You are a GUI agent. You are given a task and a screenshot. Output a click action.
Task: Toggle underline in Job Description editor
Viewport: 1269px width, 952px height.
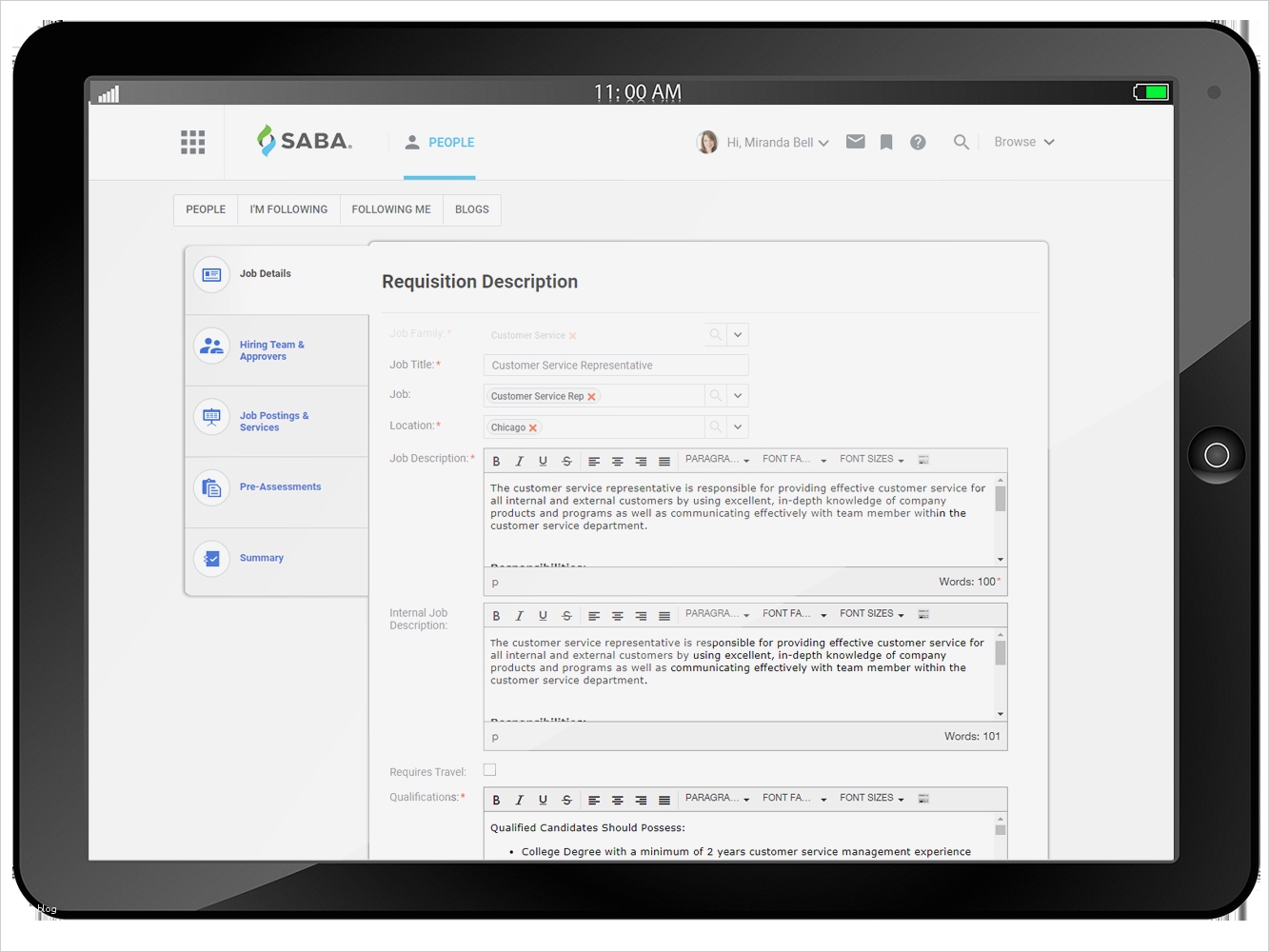click(x=543, y=461)
